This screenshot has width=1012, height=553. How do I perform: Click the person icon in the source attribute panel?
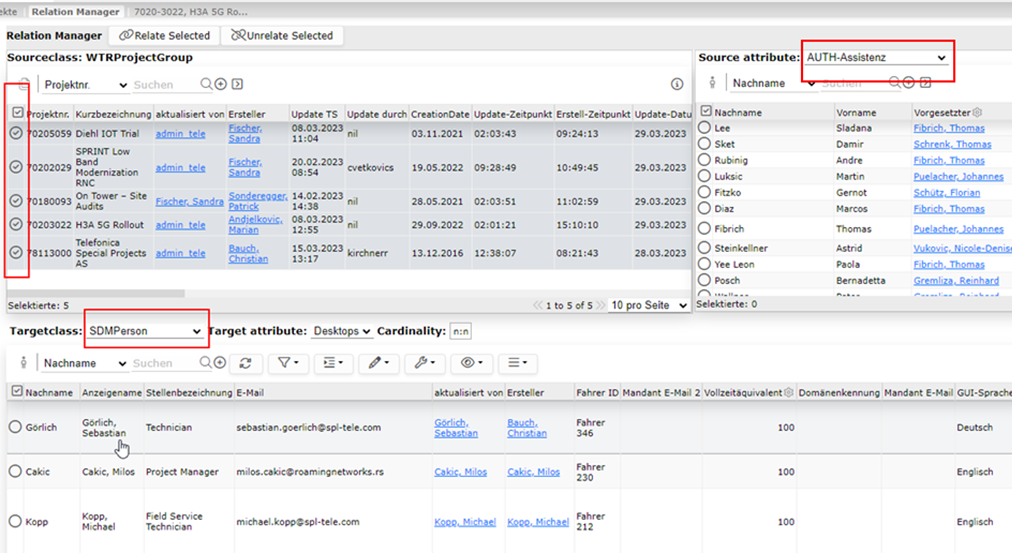pyautogui.click(x=713, y=83)
